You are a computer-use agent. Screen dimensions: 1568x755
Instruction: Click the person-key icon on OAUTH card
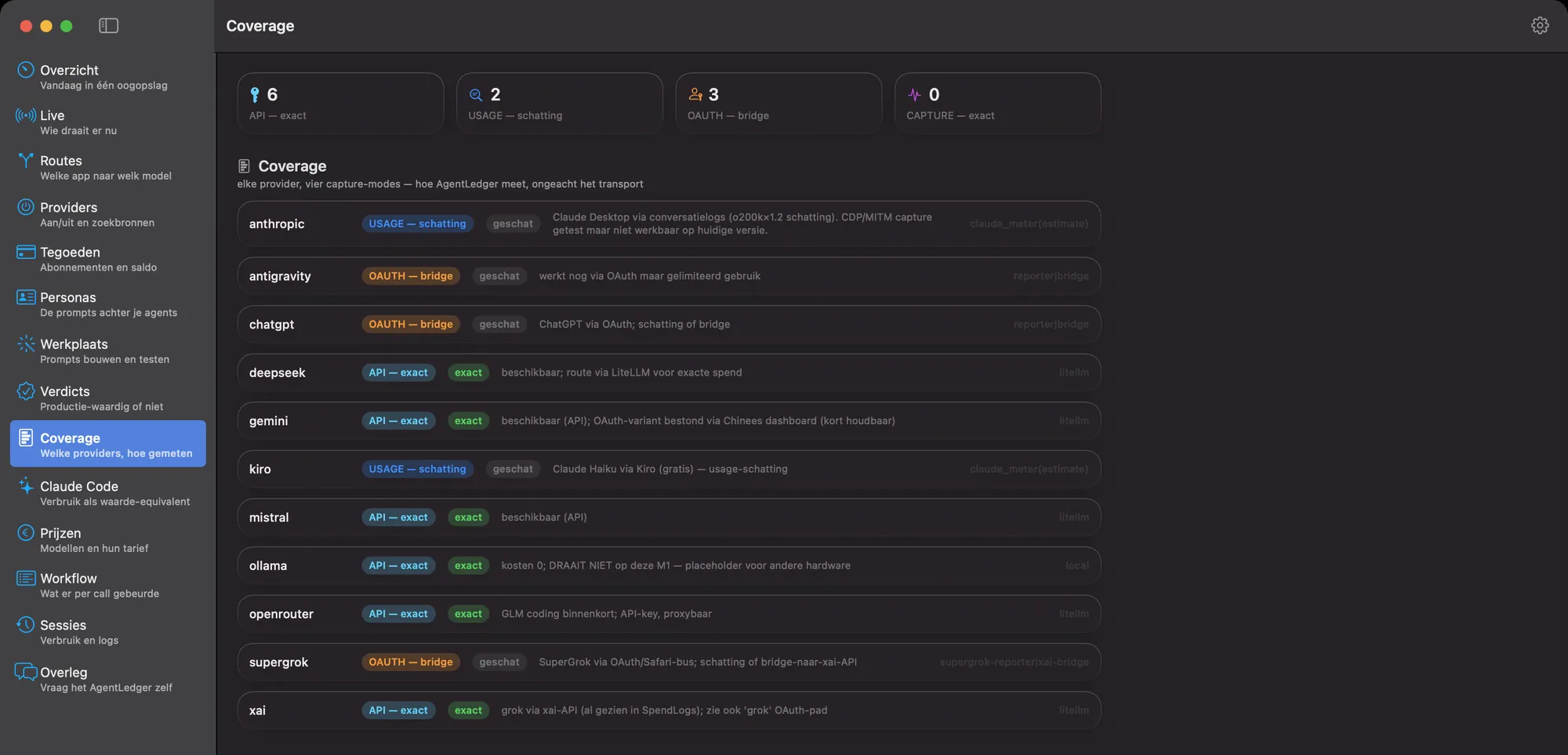(x=695, y=95)
